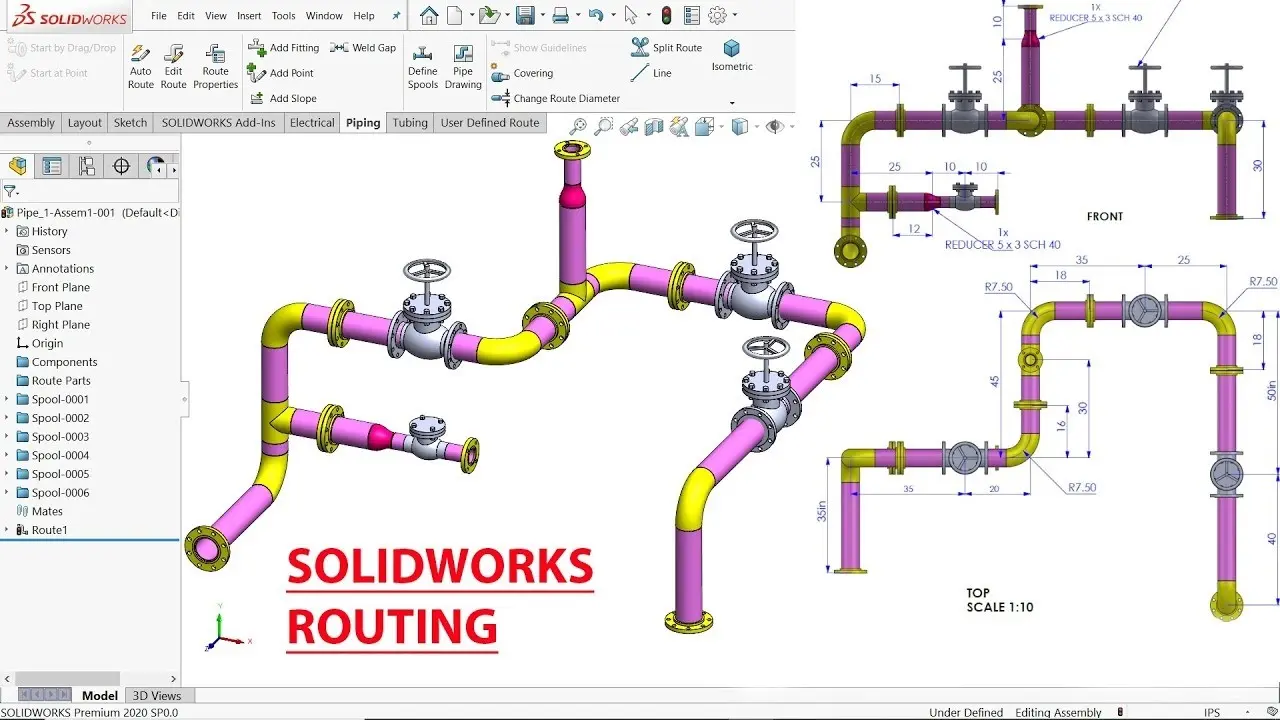Switch to the Electrical tab

point(312,123)
